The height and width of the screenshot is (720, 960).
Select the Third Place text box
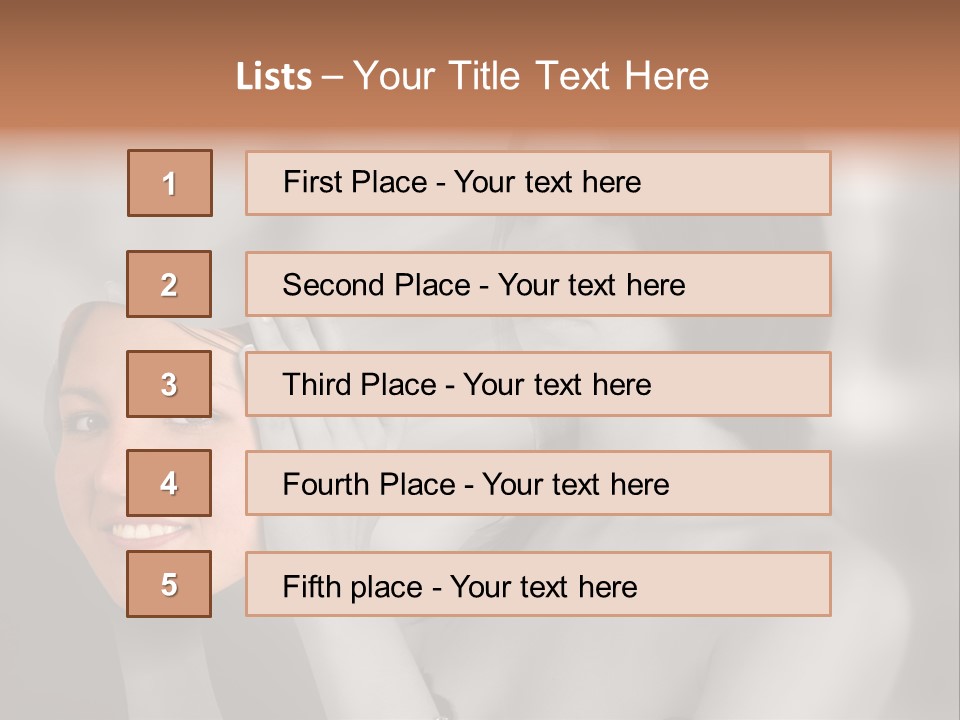point(538,384)
